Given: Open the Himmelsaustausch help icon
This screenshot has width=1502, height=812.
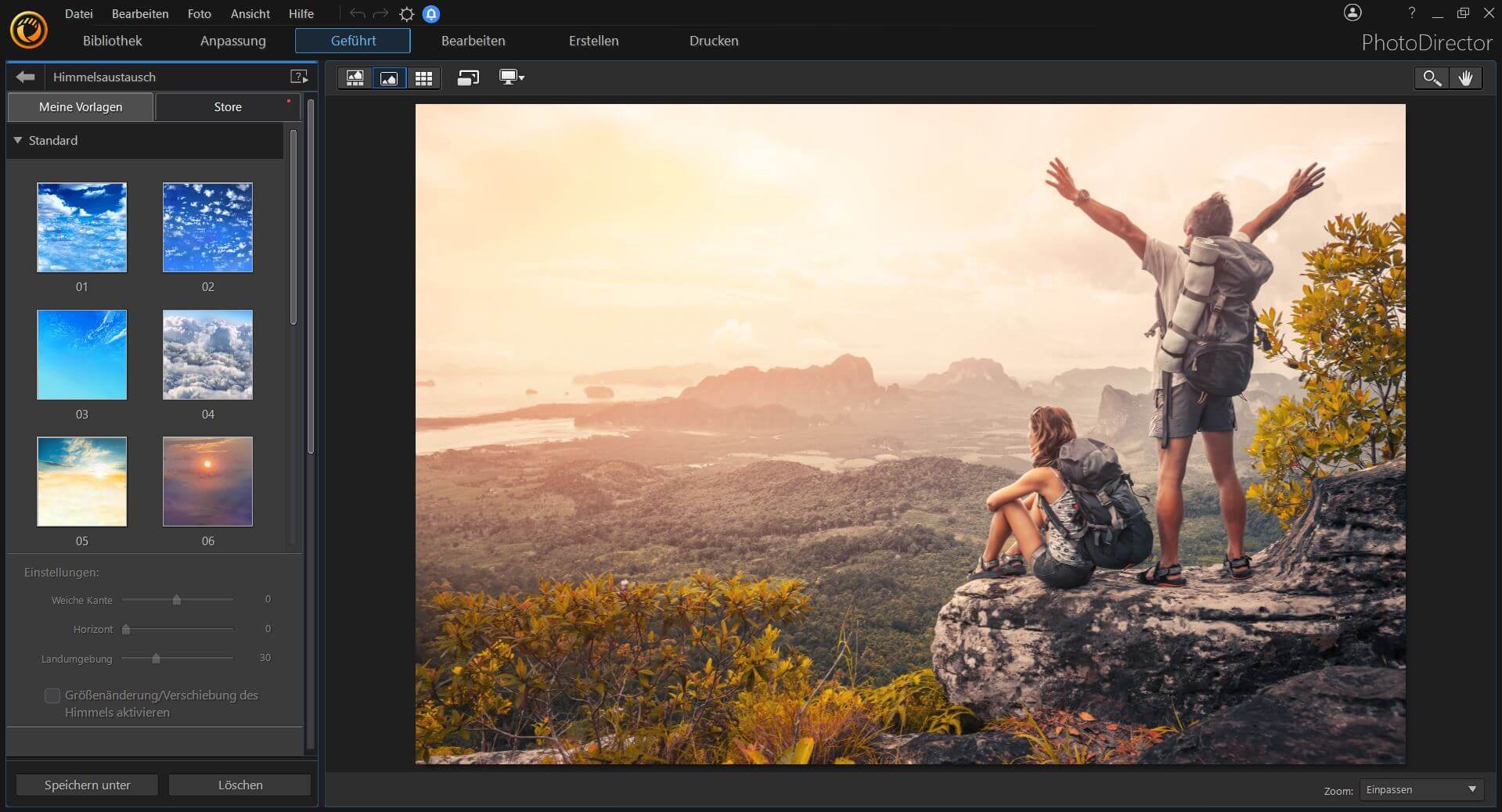Looking at the screenshot, I should point(299,77).
